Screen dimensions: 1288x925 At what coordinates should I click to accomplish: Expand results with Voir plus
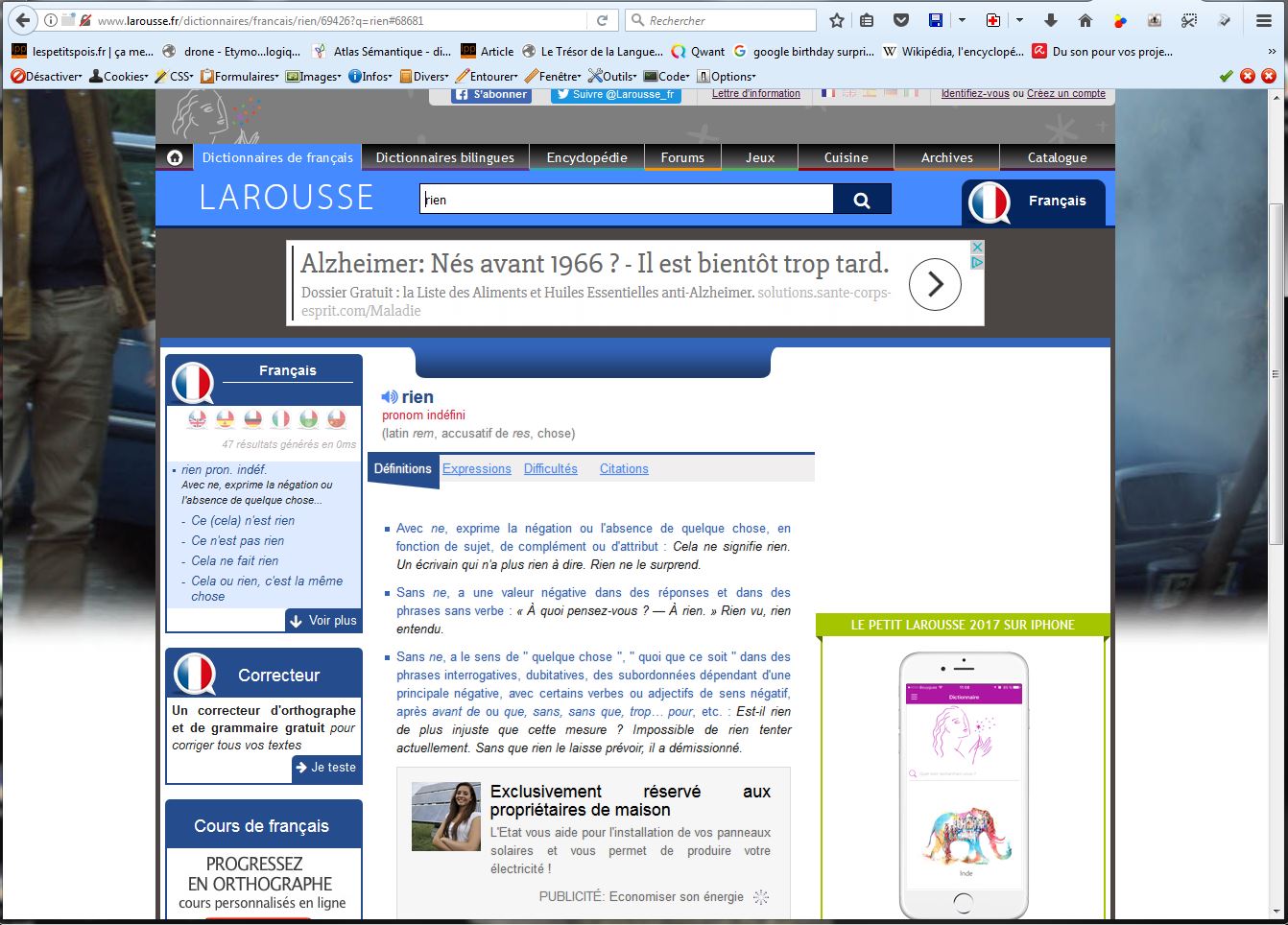tap(323, 621)
